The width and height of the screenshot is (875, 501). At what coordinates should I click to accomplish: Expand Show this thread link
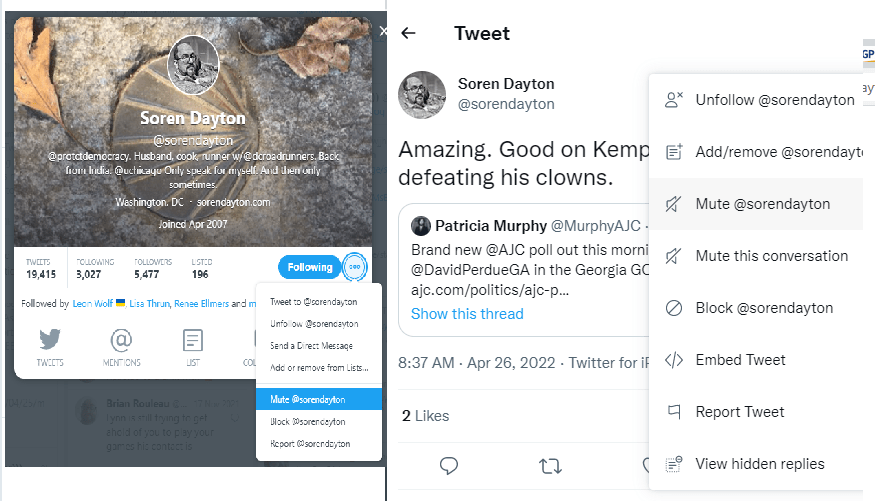(467, 314)
